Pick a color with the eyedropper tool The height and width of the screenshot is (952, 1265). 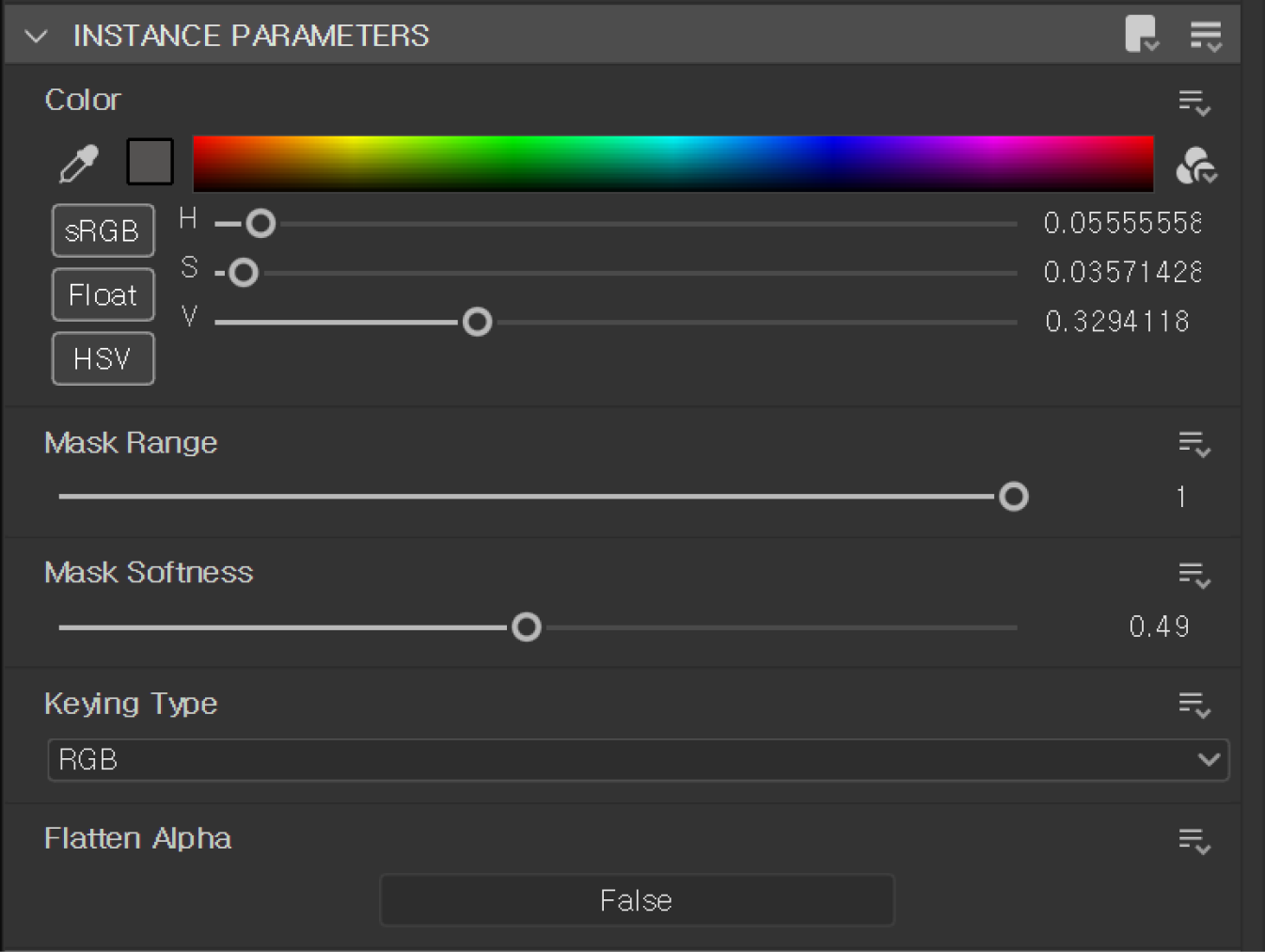(x=78, y=165)
